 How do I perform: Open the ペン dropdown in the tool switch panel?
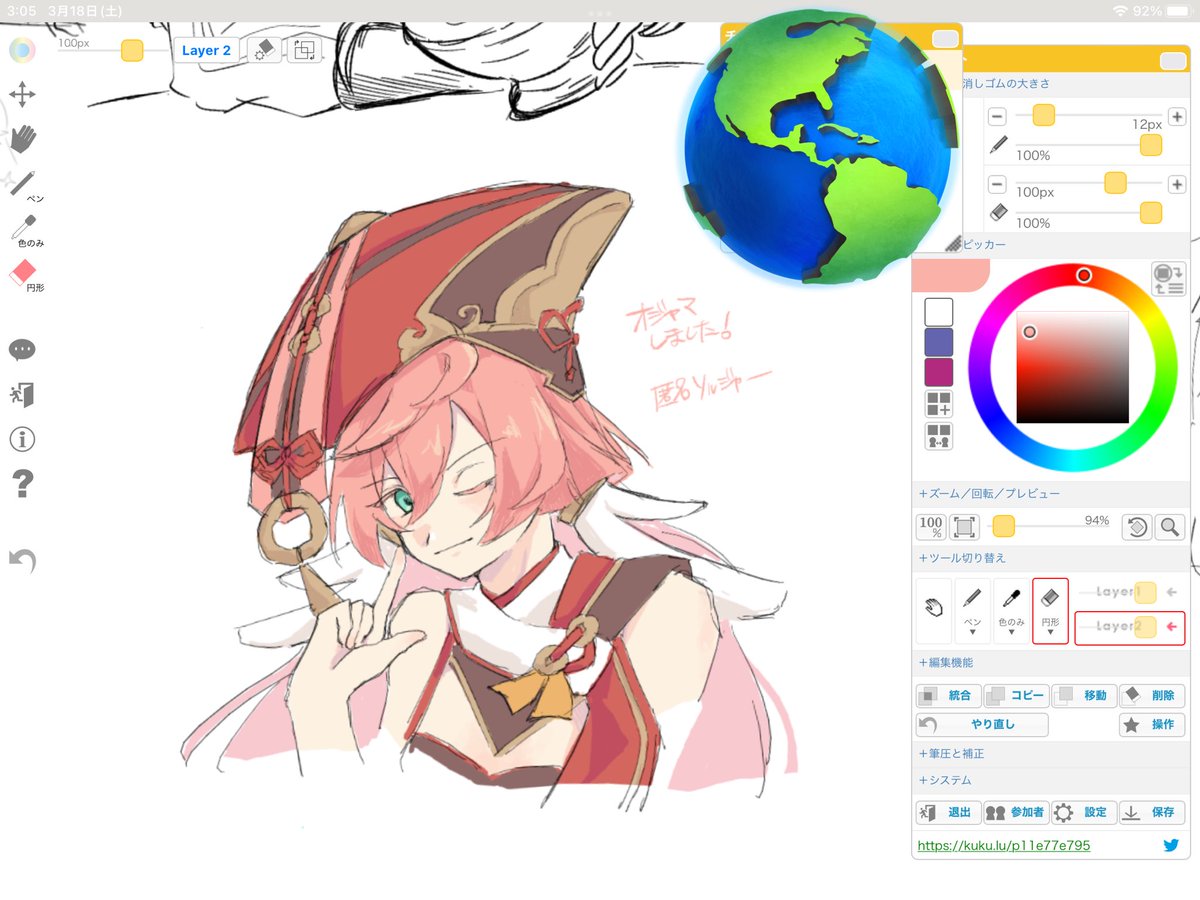(x=972, y=610)
